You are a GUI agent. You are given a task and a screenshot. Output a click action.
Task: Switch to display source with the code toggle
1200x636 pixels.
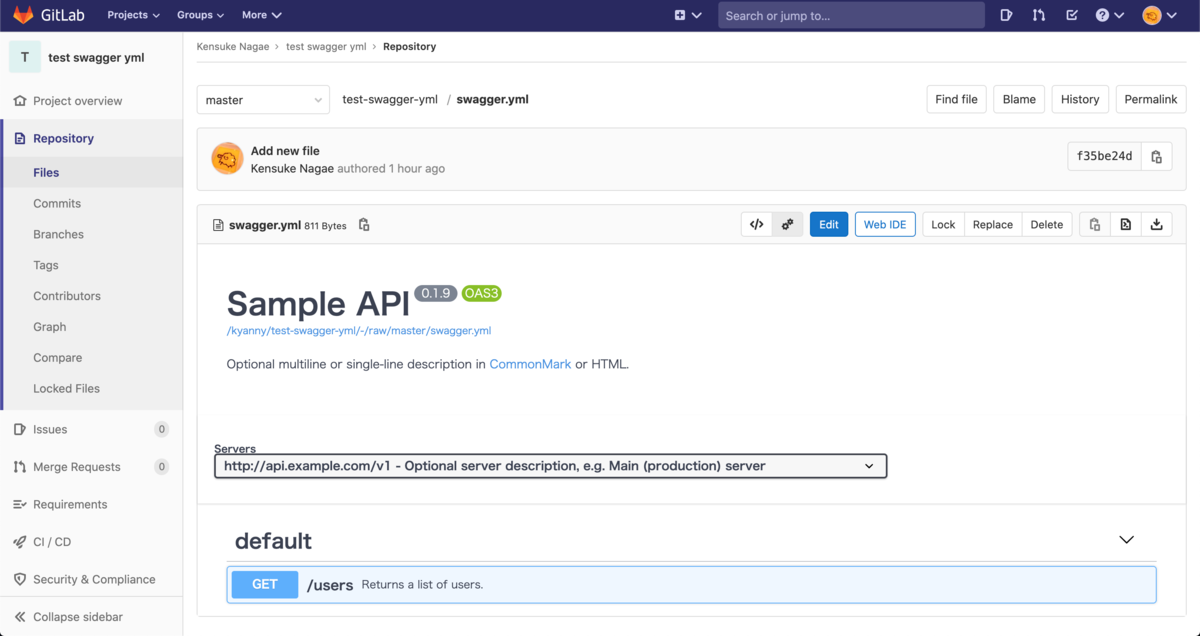pyautogui.click(x=757, y=224)
